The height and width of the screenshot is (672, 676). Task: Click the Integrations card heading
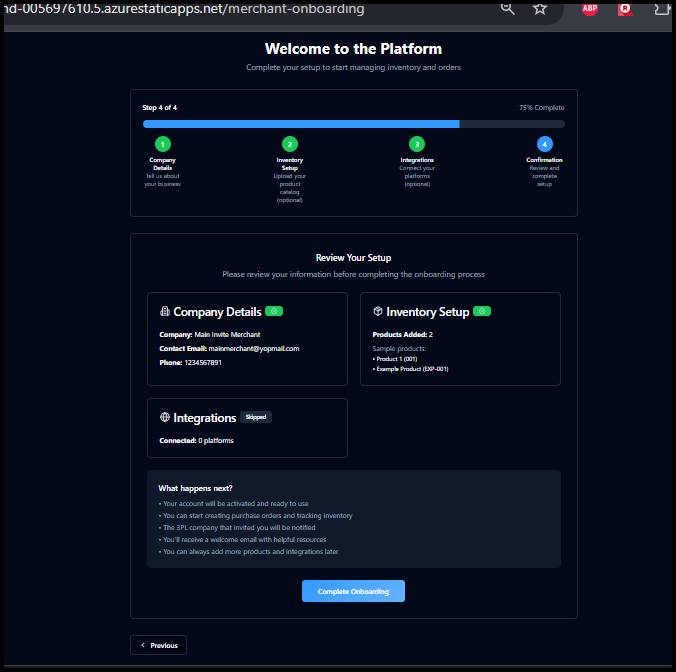(x=205, y=418)
